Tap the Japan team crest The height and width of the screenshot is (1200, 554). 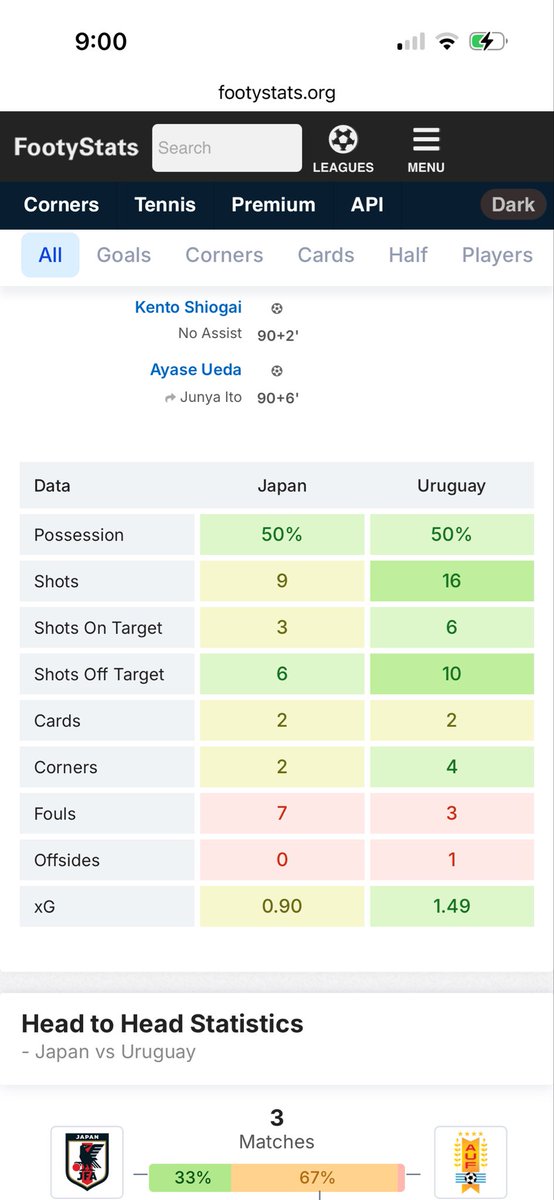click(87, 1161)
